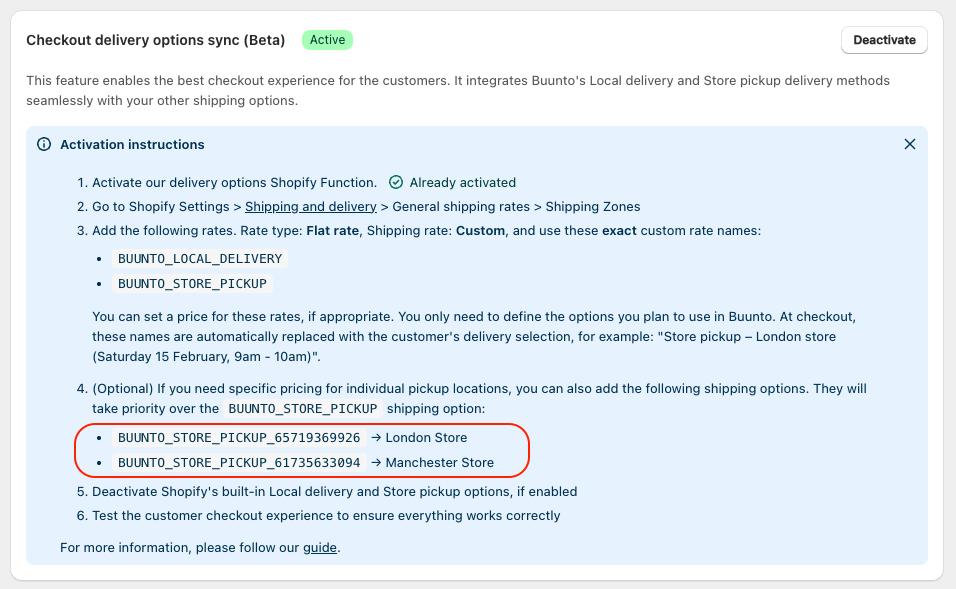Click the London Store label
This screenshot has height=589, width=956.
pos(426,438)
